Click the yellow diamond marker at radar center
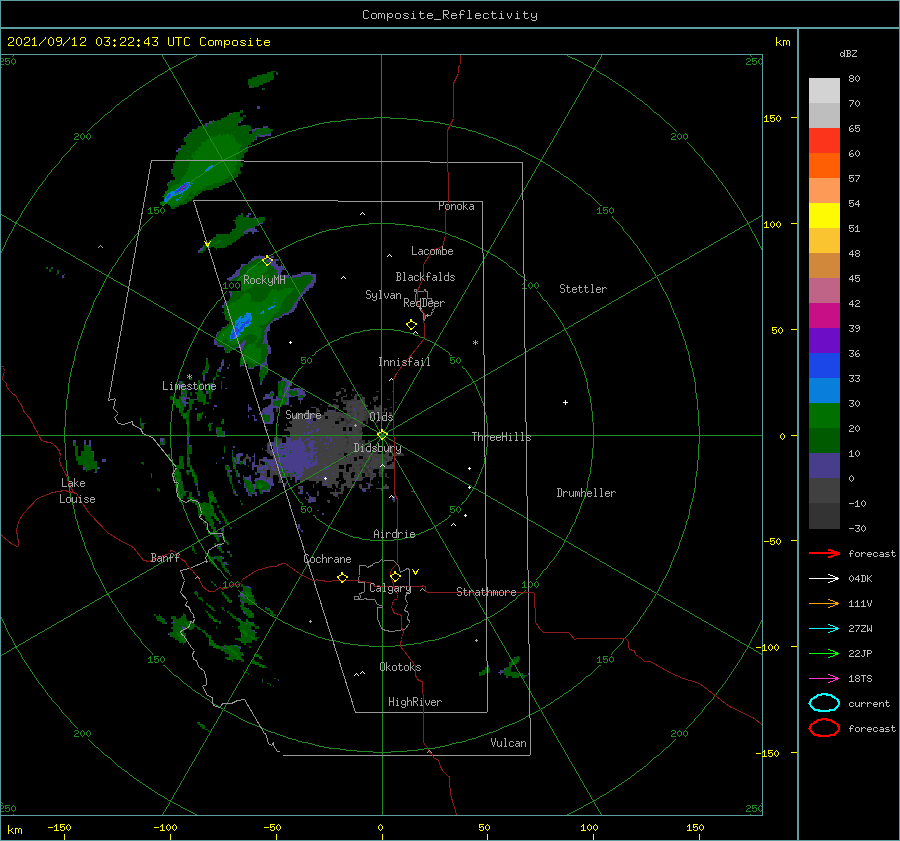This screenshot has height=841, width=900. coord(382,435)
